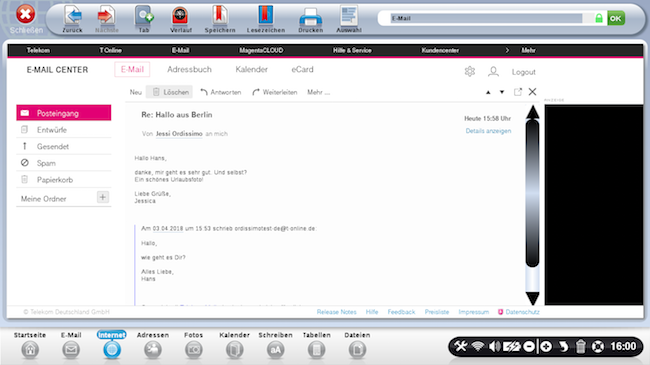Screen dimensions: 650x365
Task: Open the settings gear icon next to Logout
Action: pos(470,71)
